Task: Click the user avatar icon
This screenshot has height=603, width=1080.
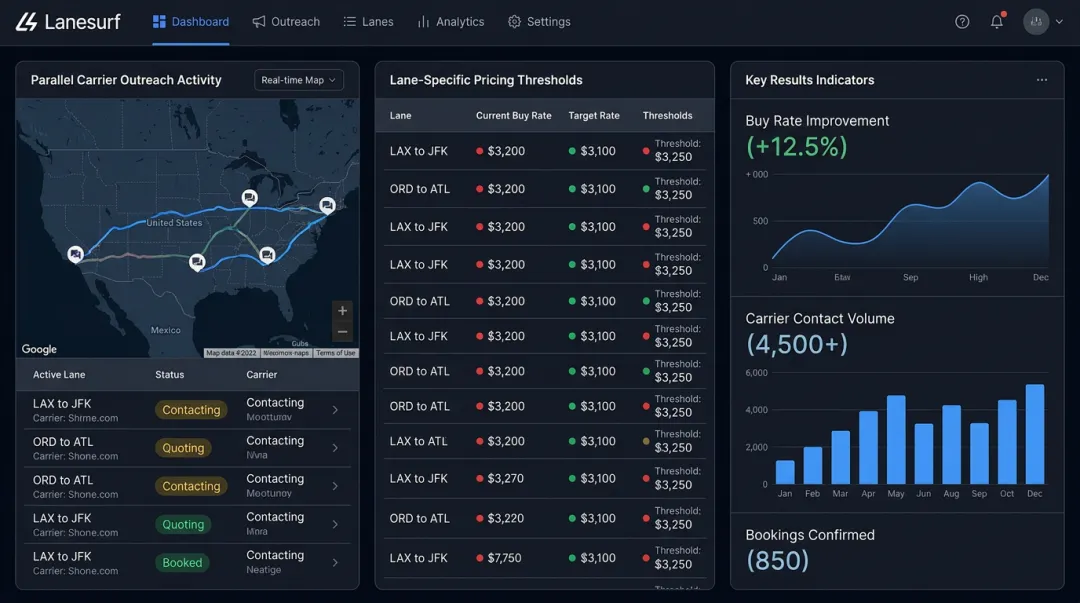Action: point(1036,22)
